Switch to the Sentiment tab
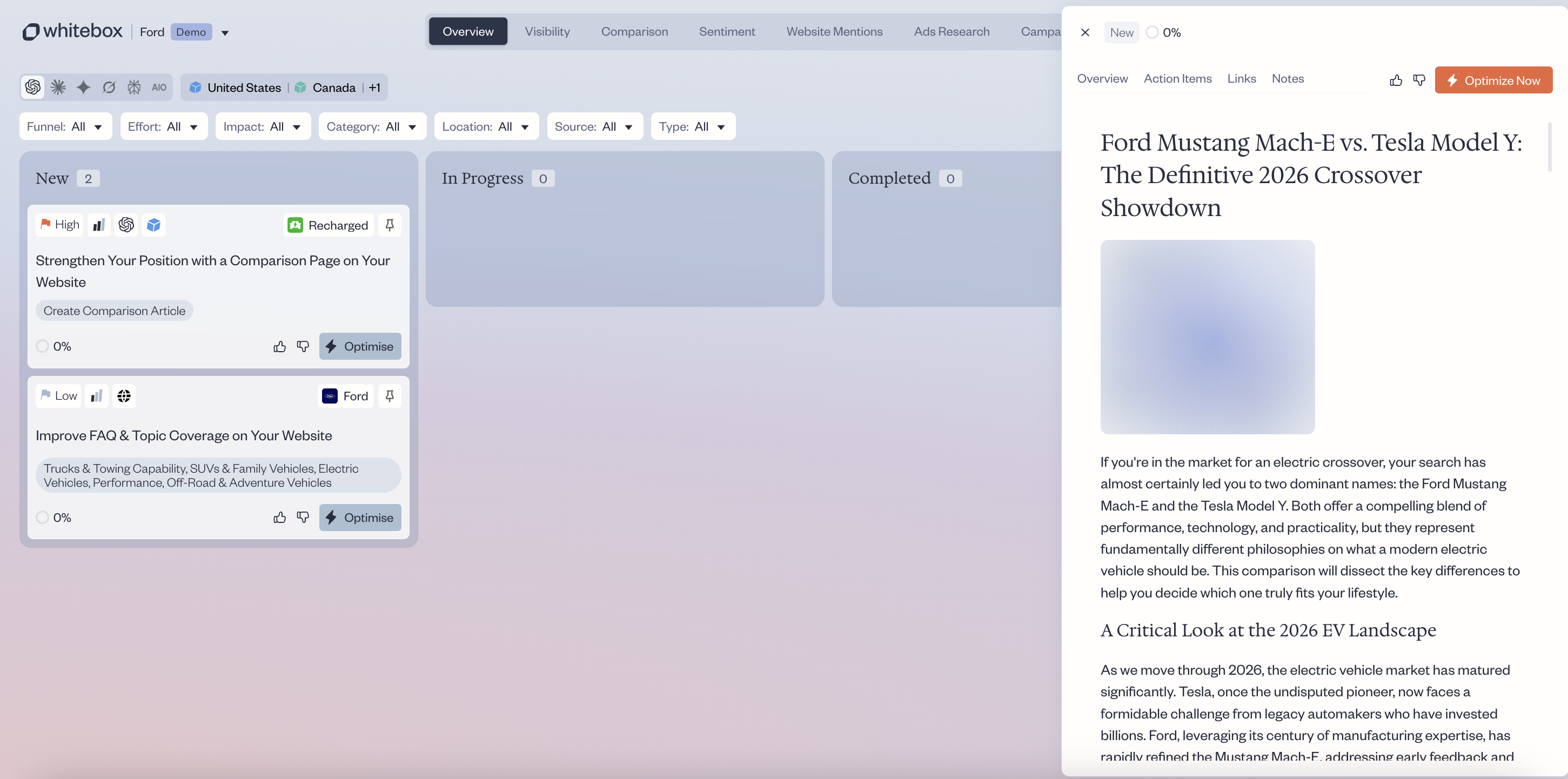This screenshot has width=1568, height=779. click(727, 32)
